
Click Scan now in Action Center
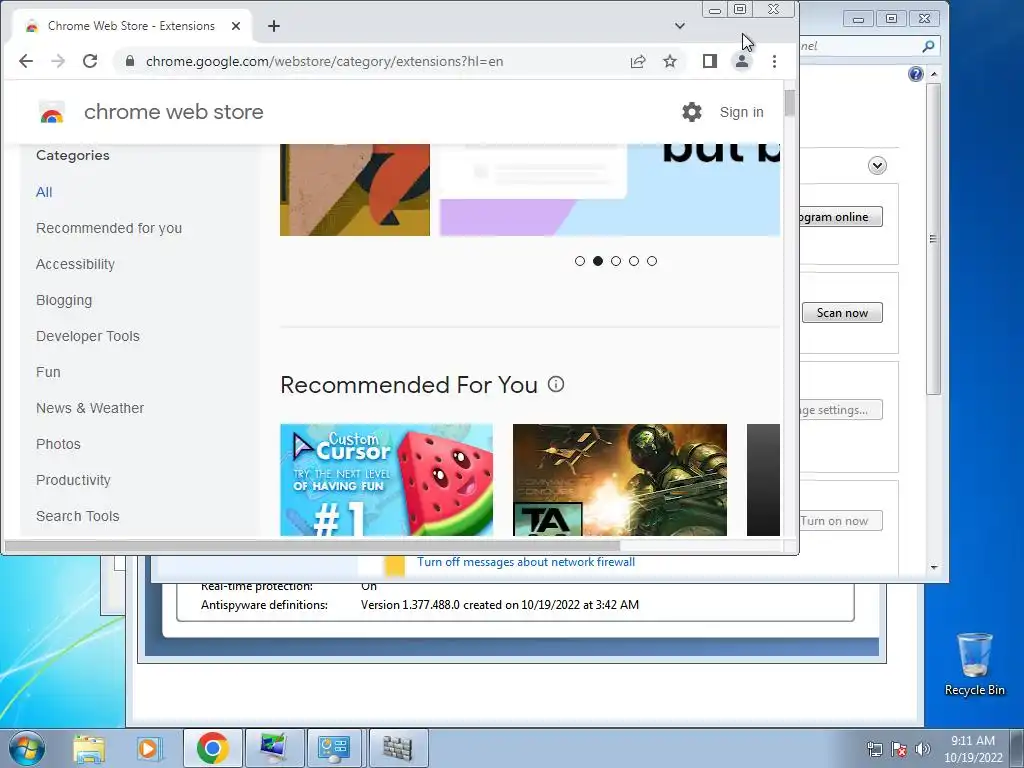842,313
